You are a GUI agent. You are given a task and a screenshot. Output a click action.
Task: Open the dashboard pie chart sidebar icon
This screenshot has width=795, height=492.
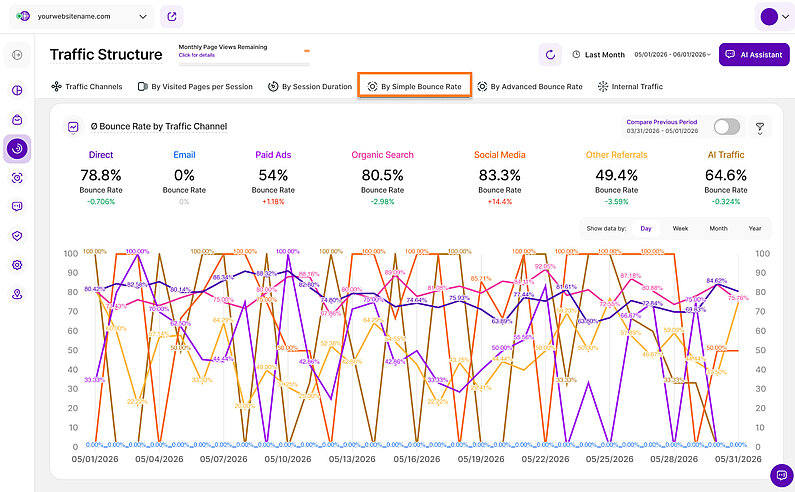point(17,90)
